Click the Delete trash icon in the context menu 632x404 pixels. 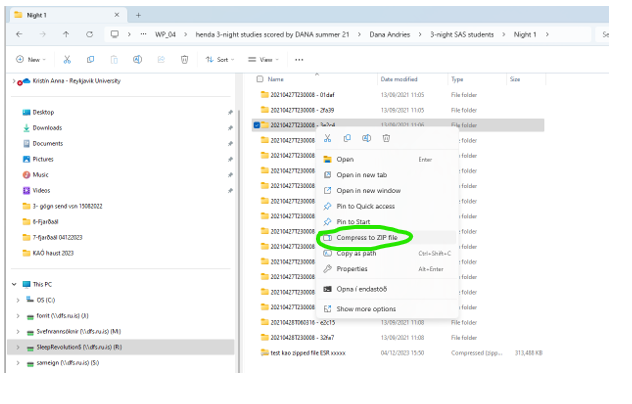pyautogui.click(x=386, y=138)
